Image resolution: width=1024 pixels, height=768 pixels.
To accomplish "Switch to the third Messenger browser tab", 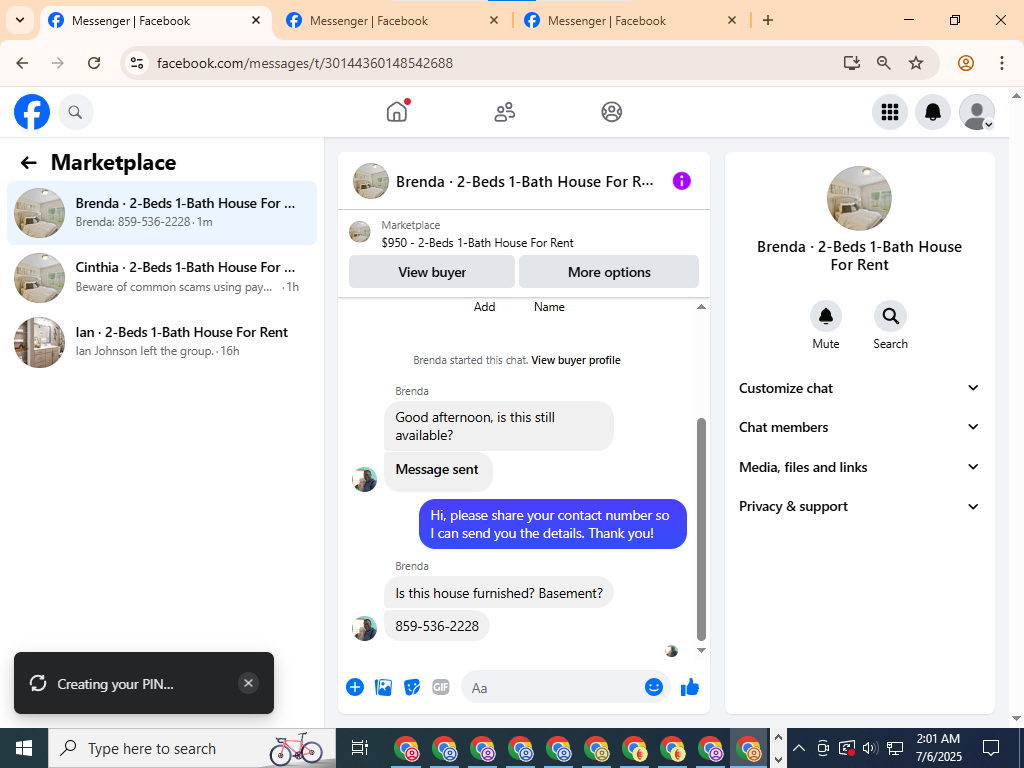I will point(630,21).
